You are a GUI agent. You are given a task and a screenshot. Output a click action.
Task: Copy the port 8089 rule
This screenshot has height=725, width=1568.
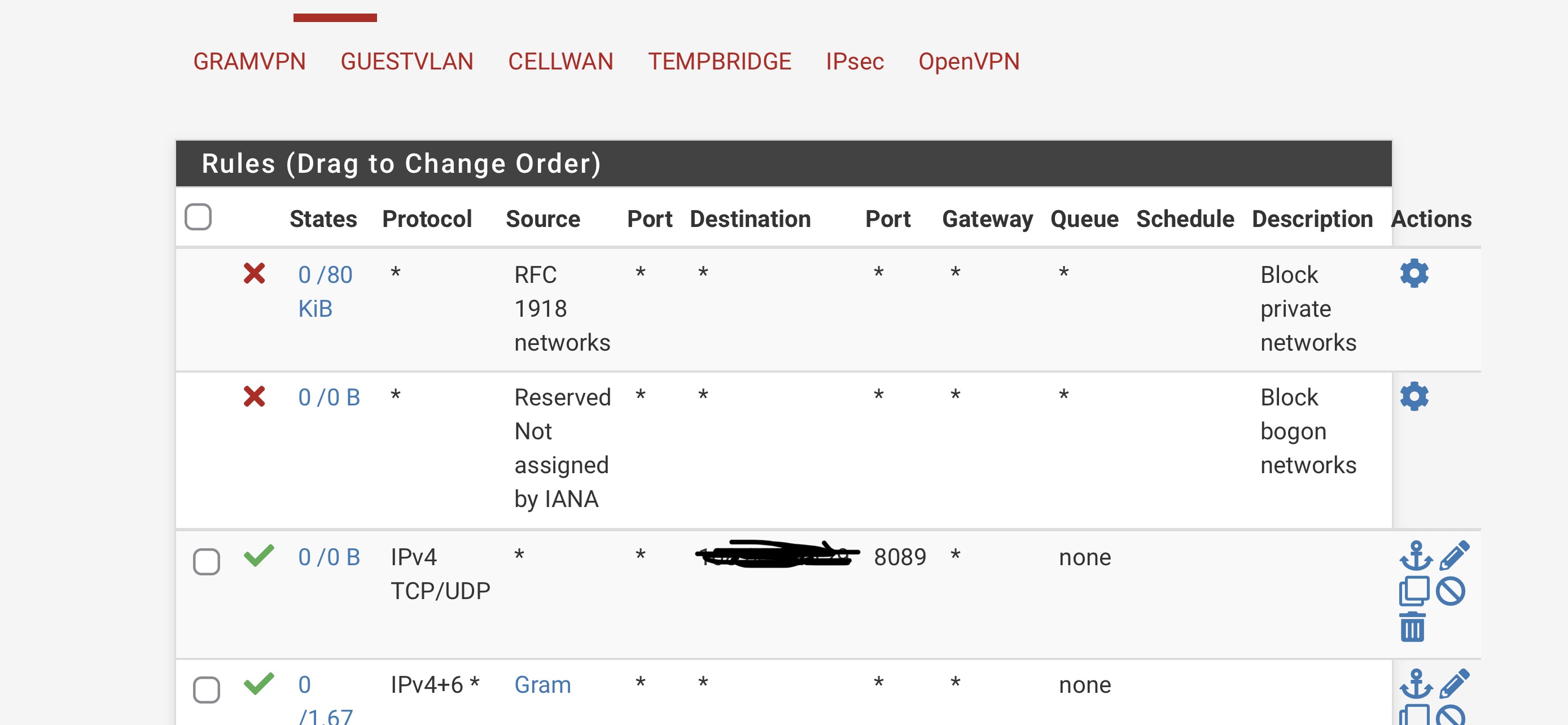point(1413,591)
